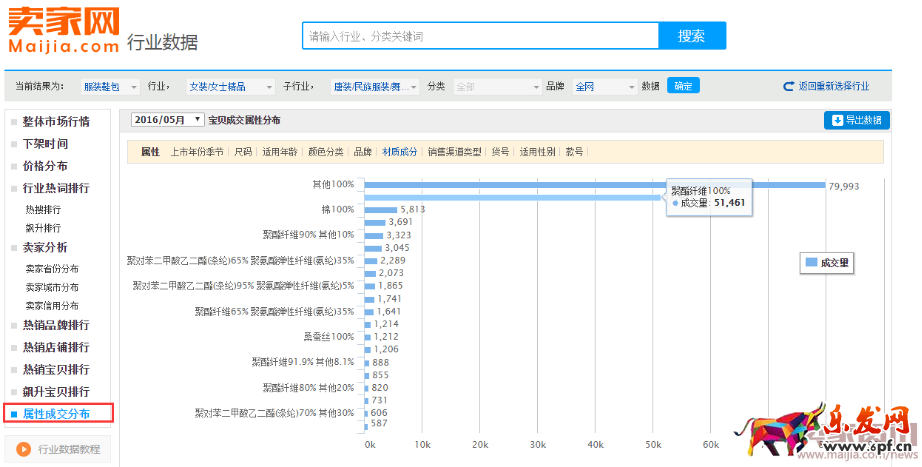Switch to 销售渠道类型 attribute tab
This screenshot has height=467, width=922.
click(x=455, y=152)
